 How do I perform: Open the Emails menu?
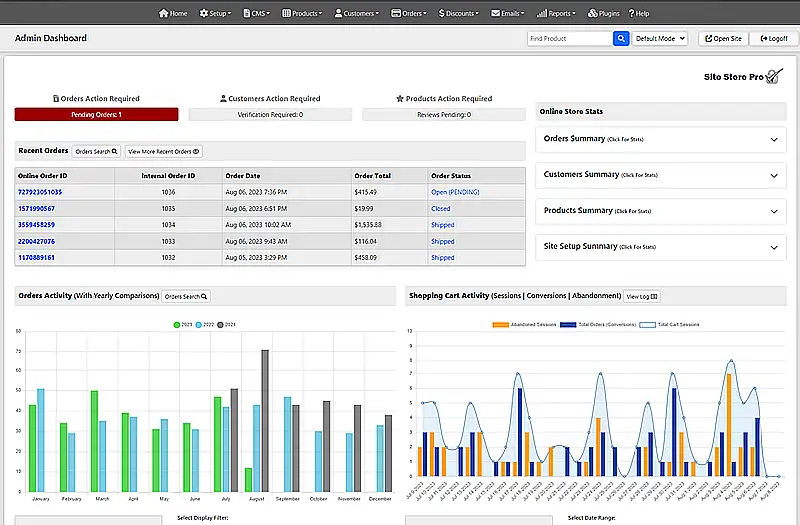pos(508,13)
